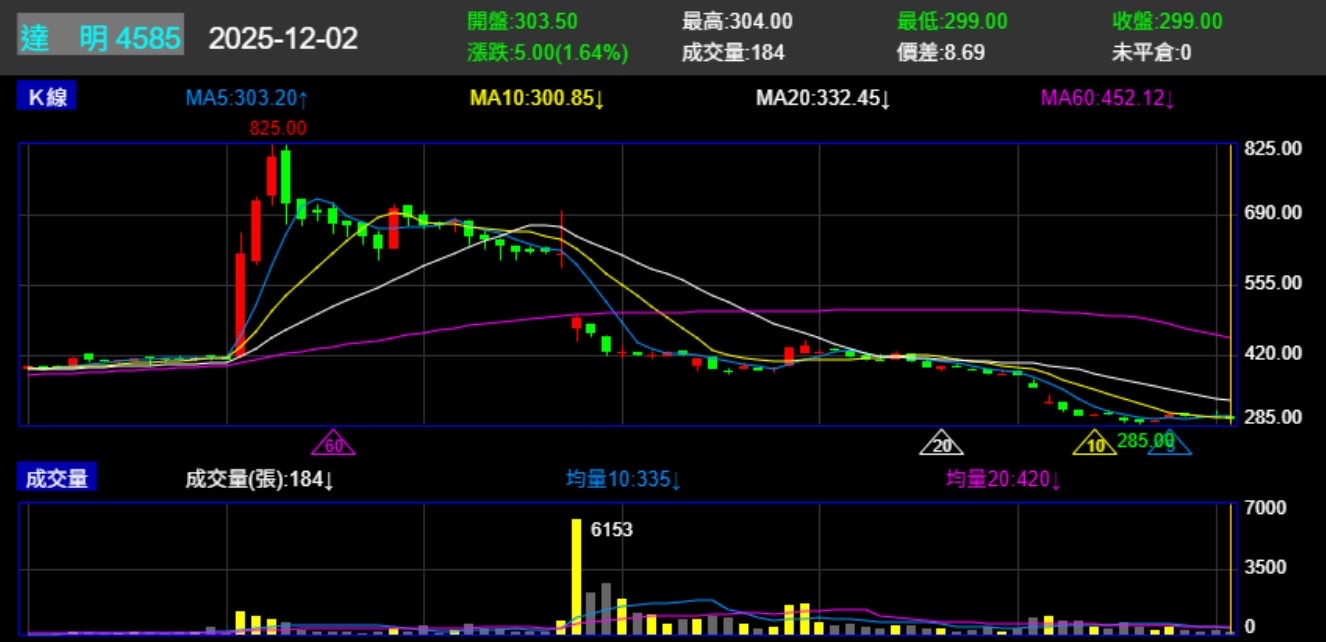Click the 7000 volume axis label
Screen dimensions: 1326x642
pos(1264,508)
